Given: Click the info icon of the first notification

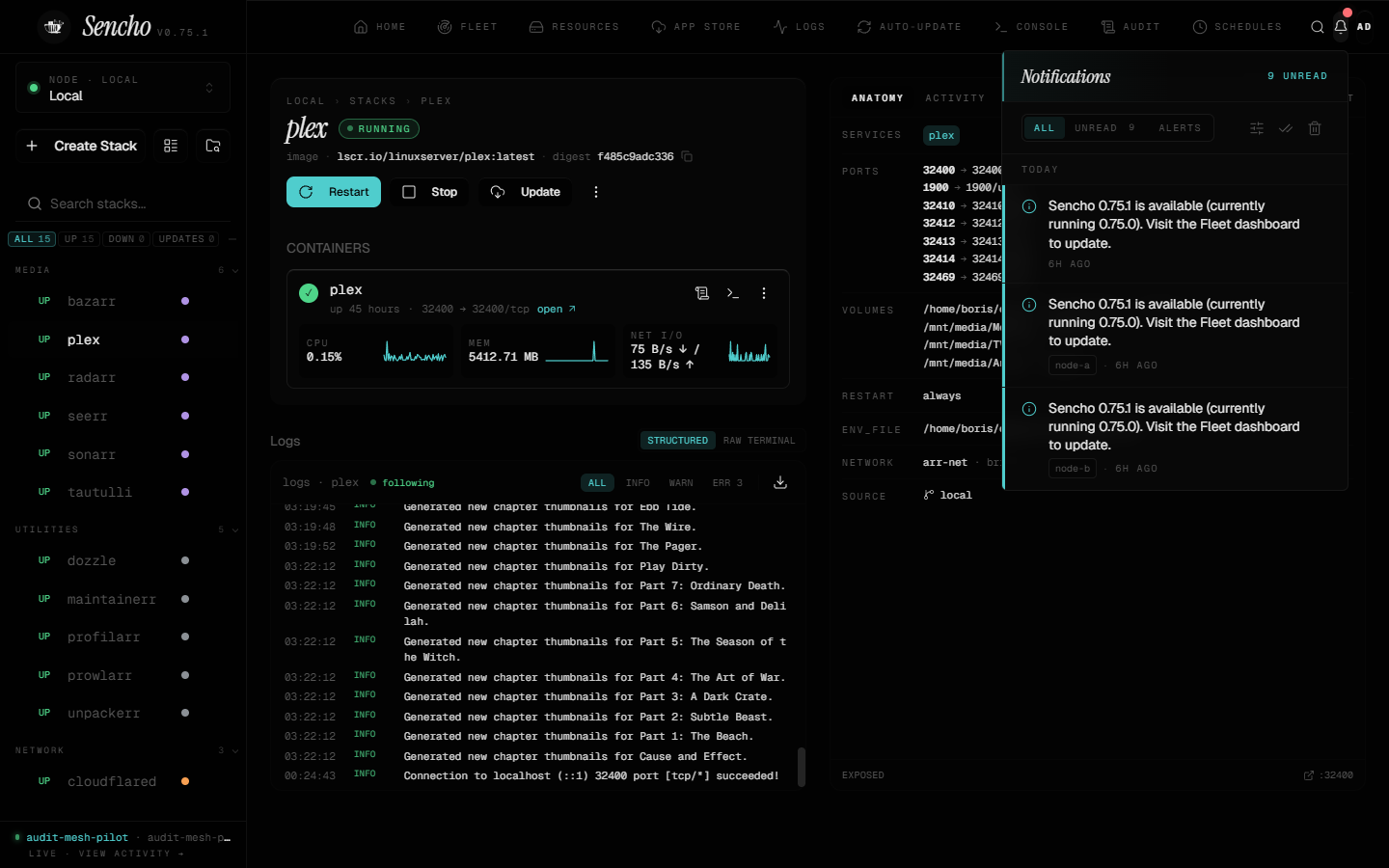Looking at the screenshot, I should [1029, 206].
